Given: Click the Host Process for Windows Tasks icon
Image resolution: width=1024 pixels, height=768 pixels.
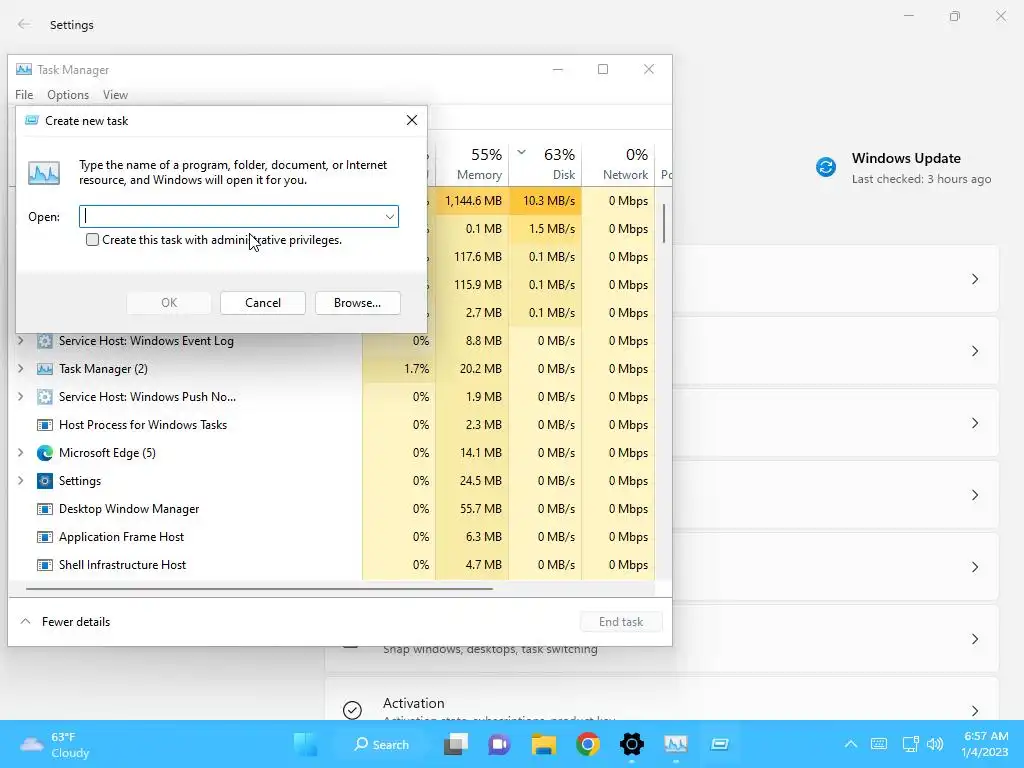Looking at the screenshot, I should coord(44,424).
